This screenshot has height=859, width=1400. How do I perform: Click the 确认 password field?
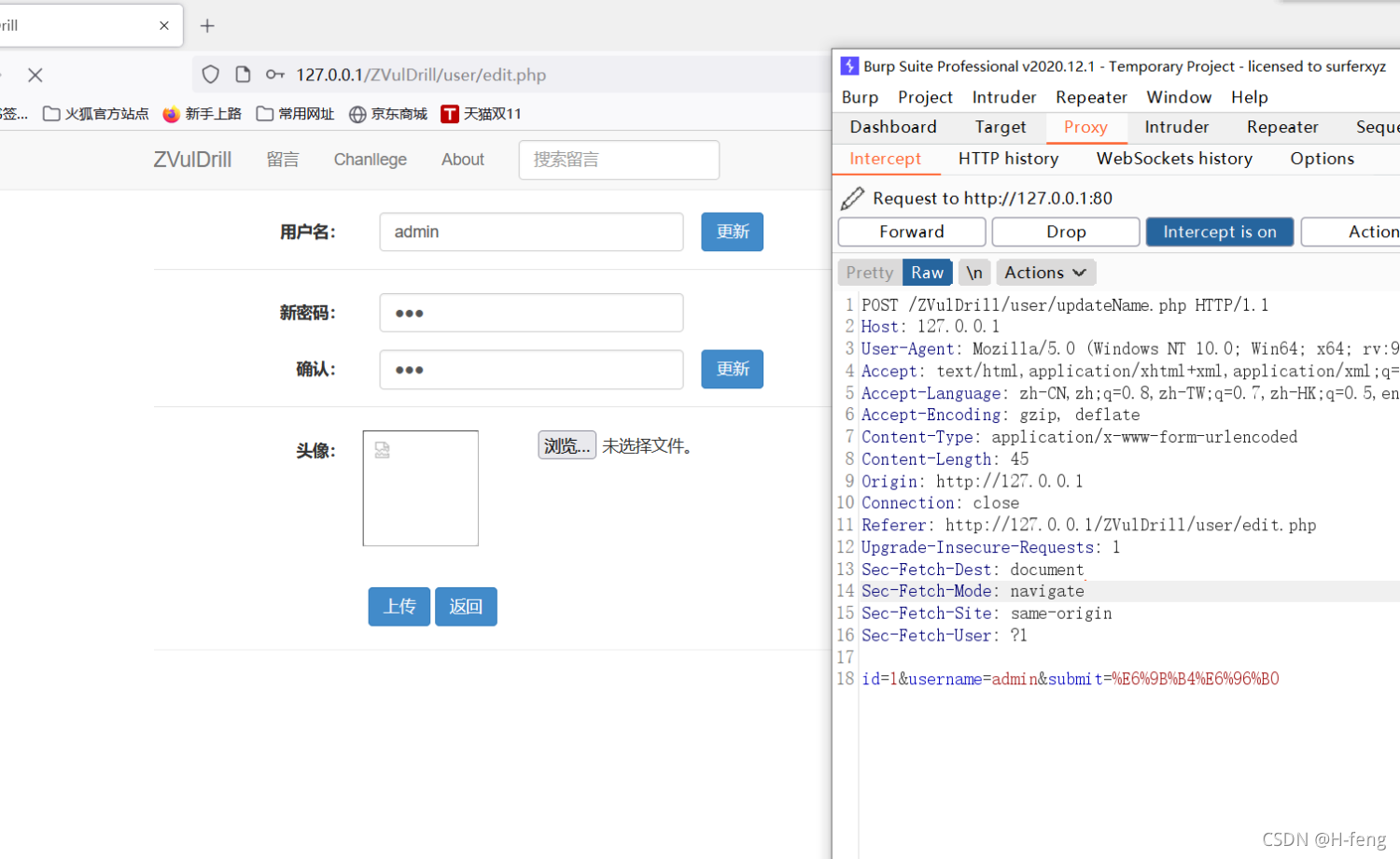click(531, 370)
